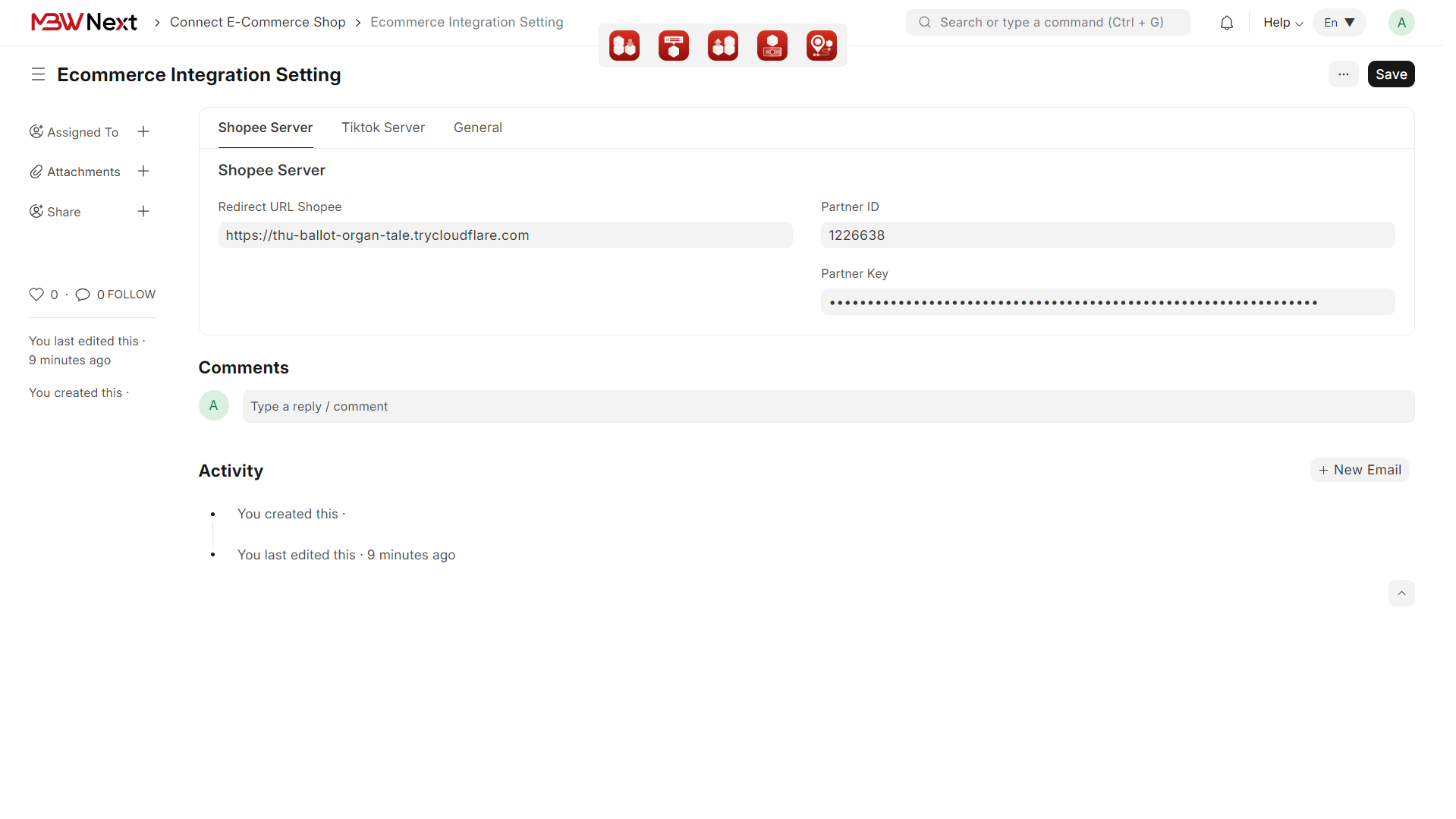The image size is (1456, 819).
Task: Collapse activity with scroll-to-top chevron
Action: click(x=1401, y=594)
